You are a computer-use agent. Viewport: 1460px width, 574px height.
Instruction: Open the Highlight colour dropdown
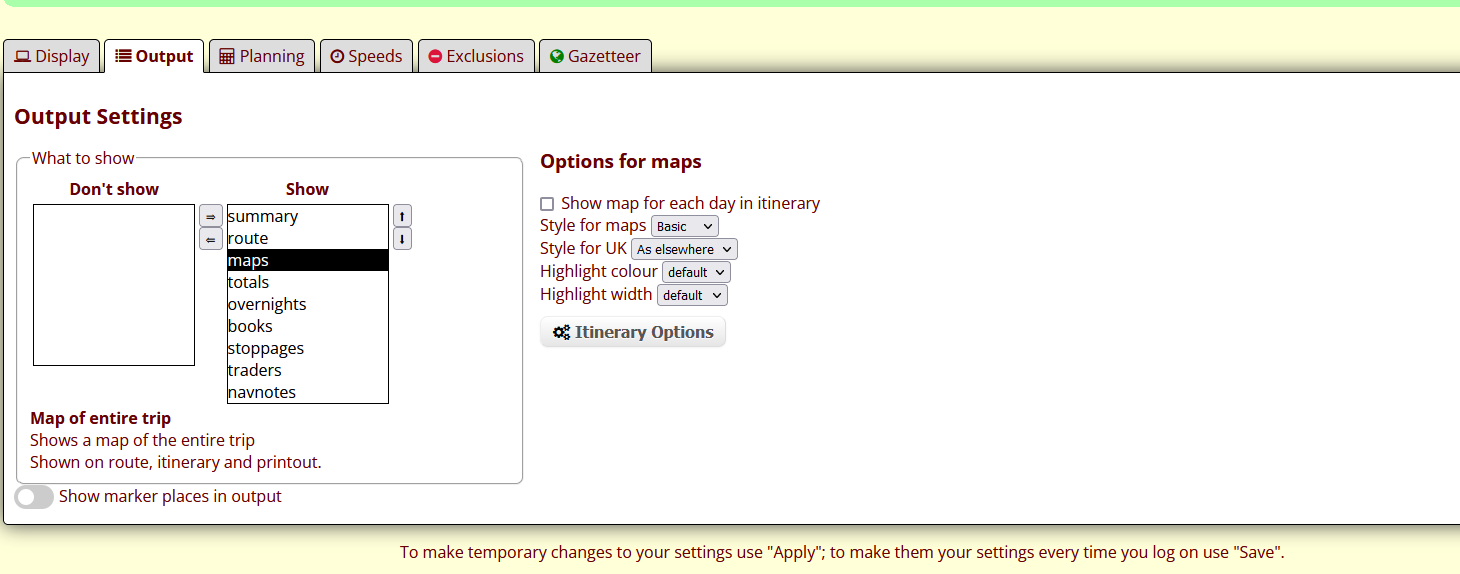click(x=696, y=272)
